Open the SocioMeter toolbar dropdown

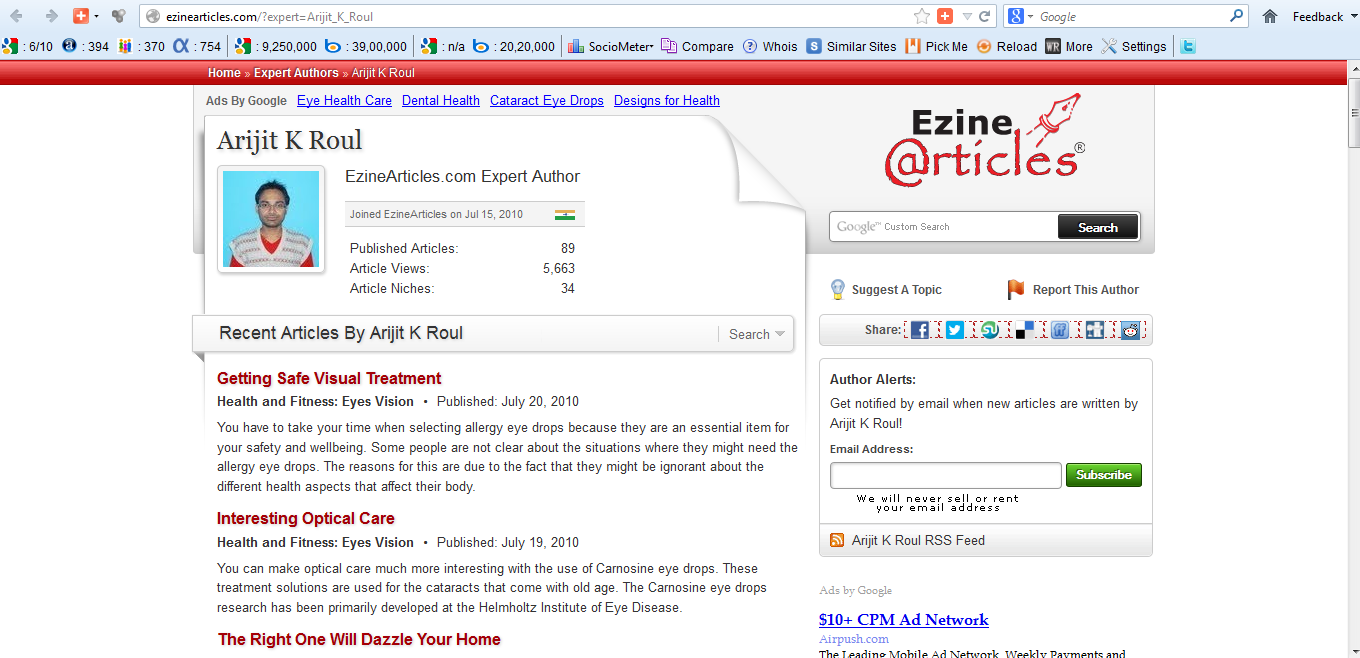click(610, 46)
